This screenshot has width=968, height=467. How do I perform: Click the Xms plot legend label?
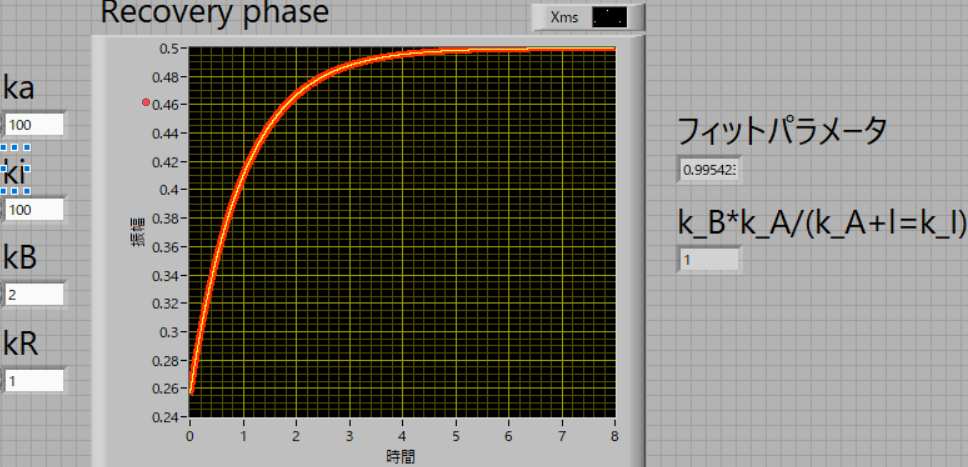(x=566, y=17)
